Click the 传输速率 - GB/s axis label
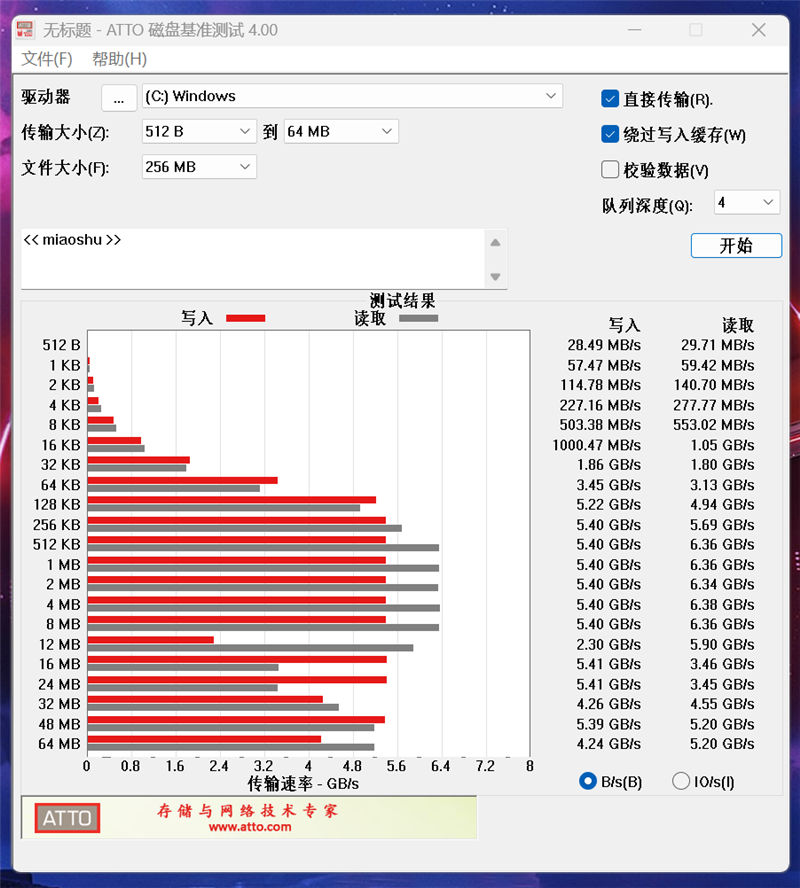The width and height of the screenshot is (800, 888). [303, 784]
